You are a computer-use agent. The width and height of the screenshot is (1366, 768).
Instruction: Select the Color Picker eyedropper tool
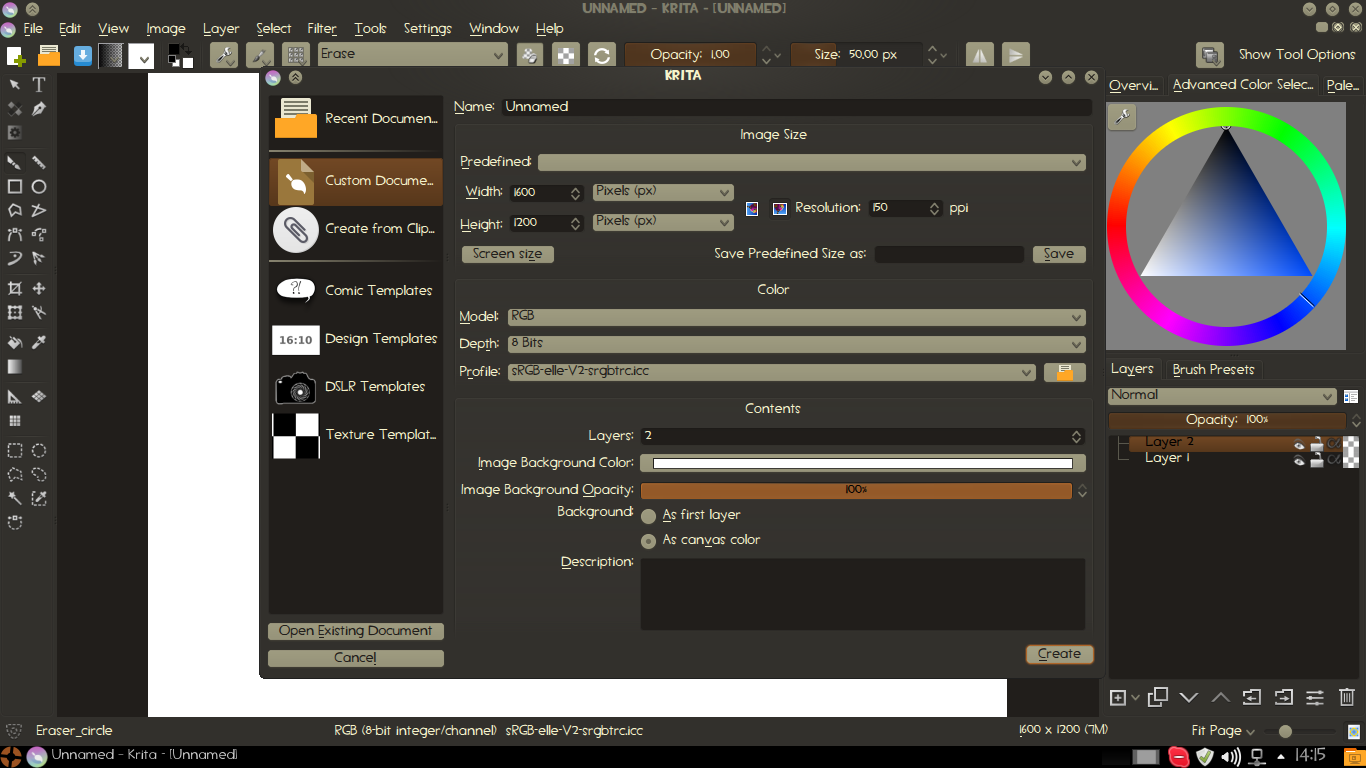point(39,342)
